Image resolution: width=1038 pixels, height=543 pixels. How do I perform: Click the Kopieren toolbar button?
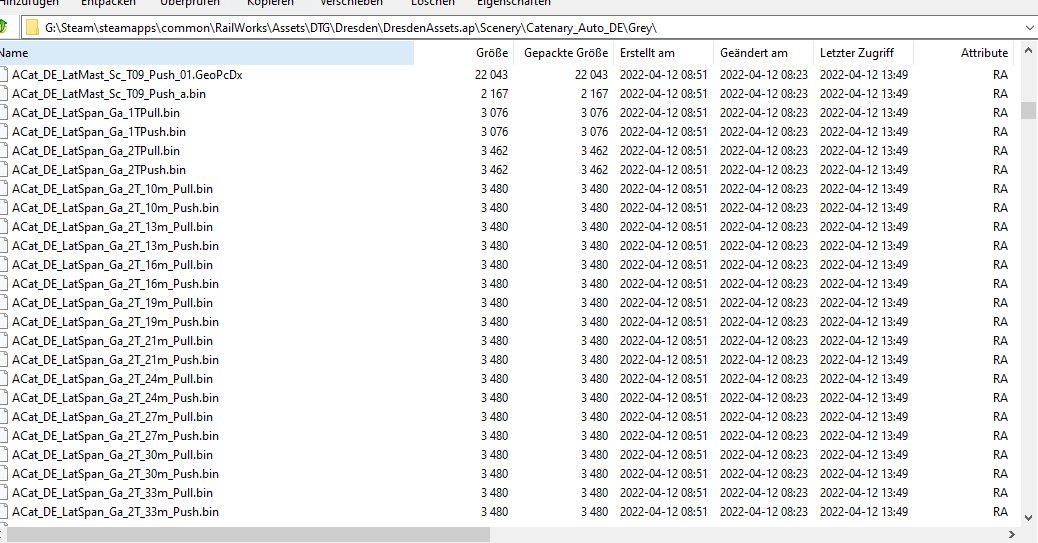(270, 3)
